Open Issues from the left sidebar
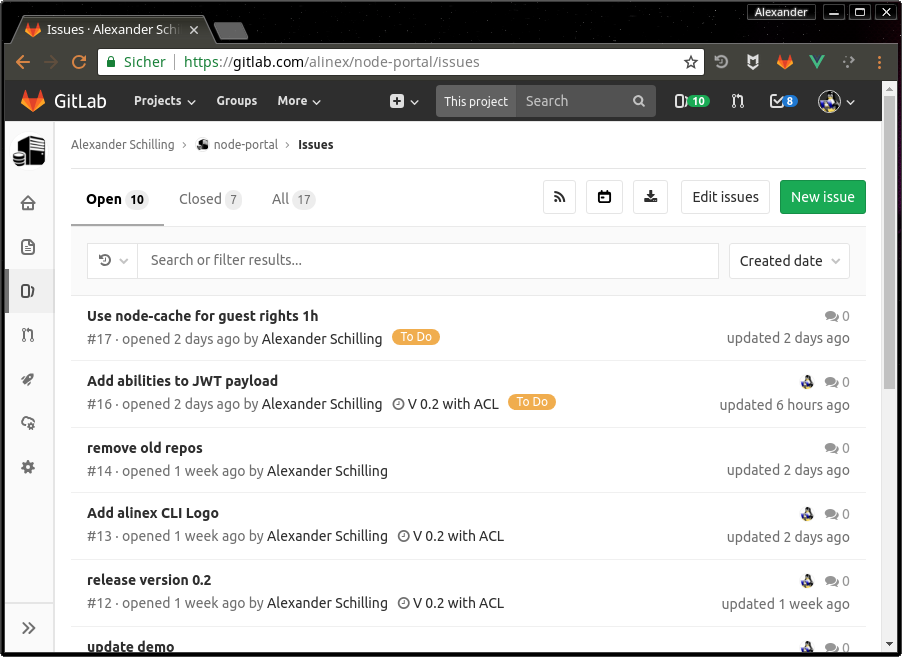Viewport: 902px width, 657px height. tap(29, 291)
